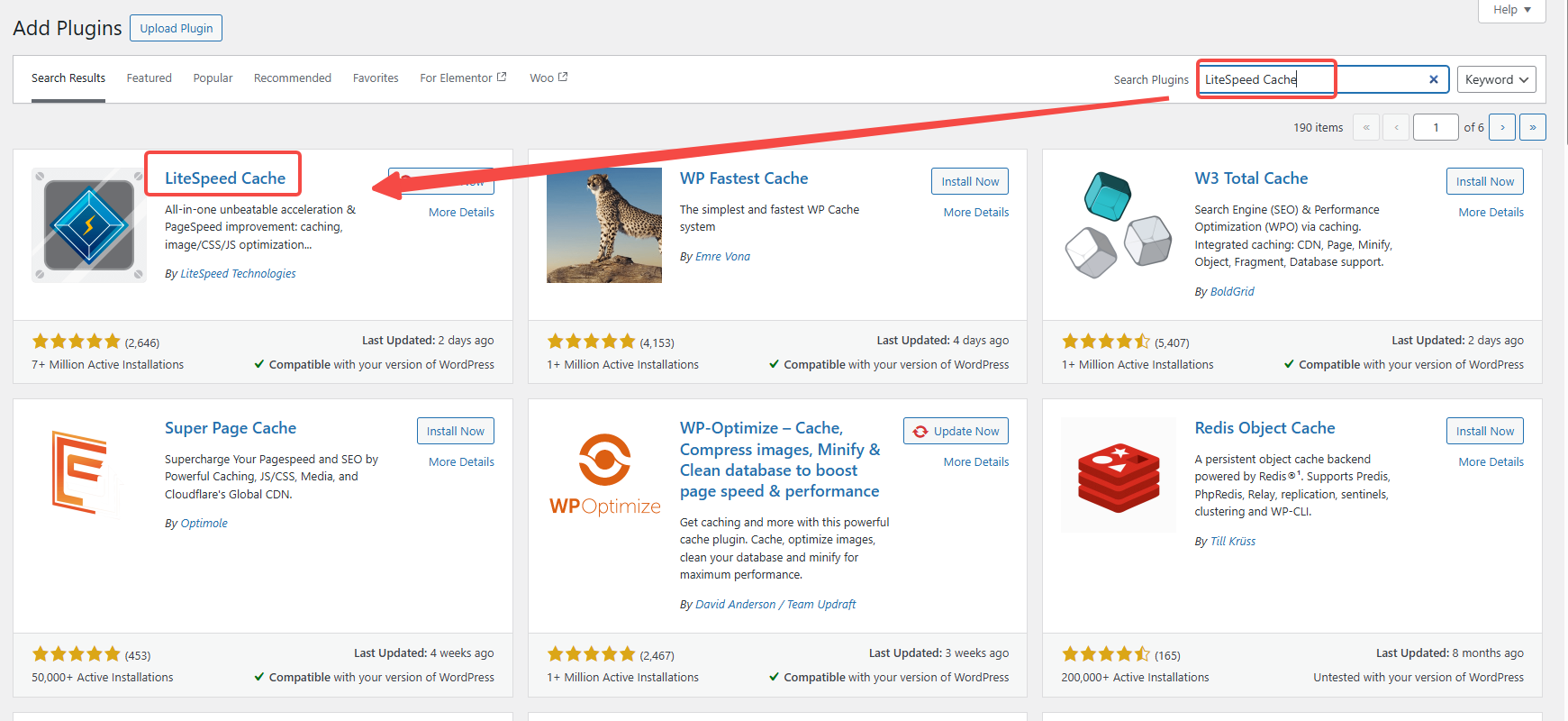This screenshot has height=721, width=1568.
Task: Open the W3 Total Cache cubes icon
Action: point(1119,225)
